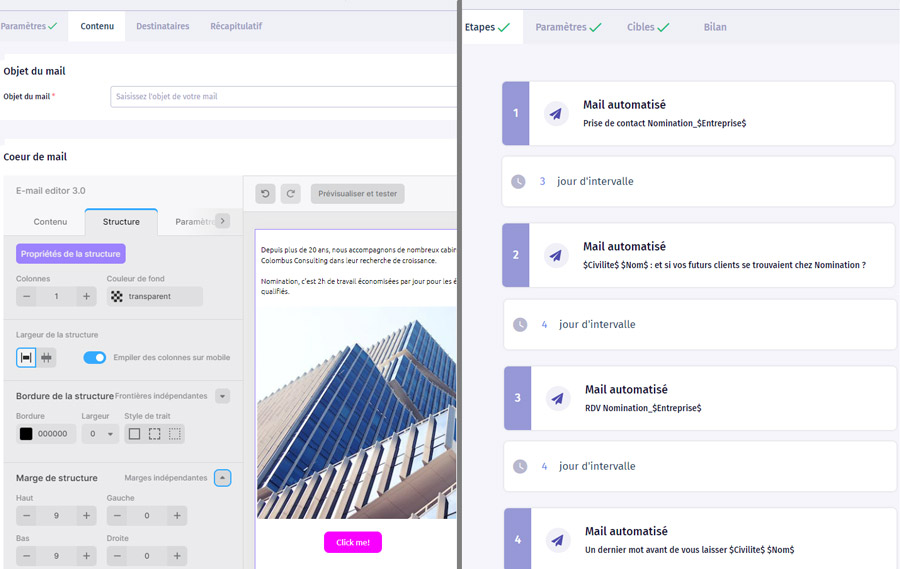The image size is (900, 569).
Task: Select full-width structure layout icon
Action: 26,358
